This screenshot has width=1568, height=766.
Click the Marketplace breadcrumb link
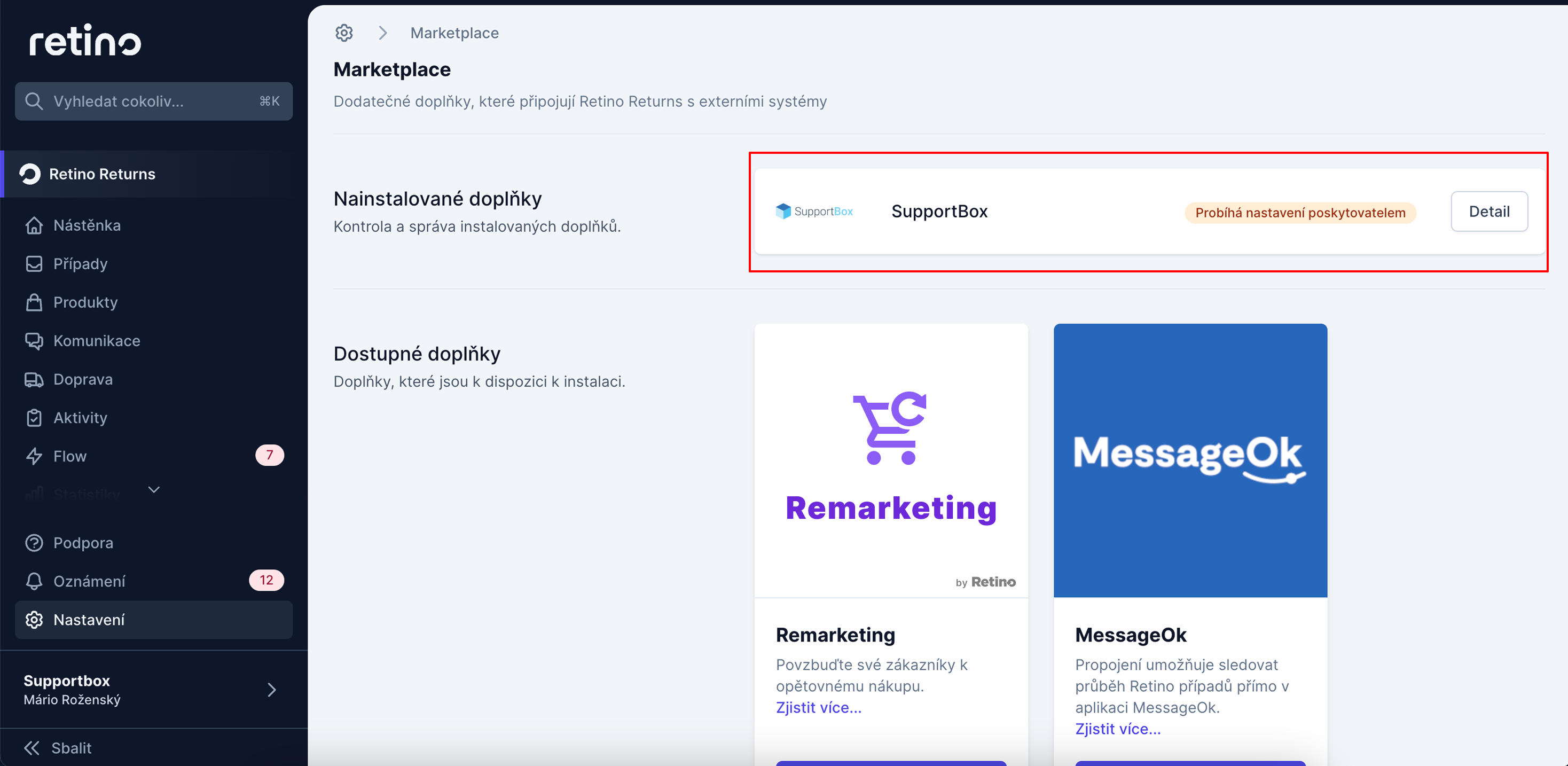454,33
